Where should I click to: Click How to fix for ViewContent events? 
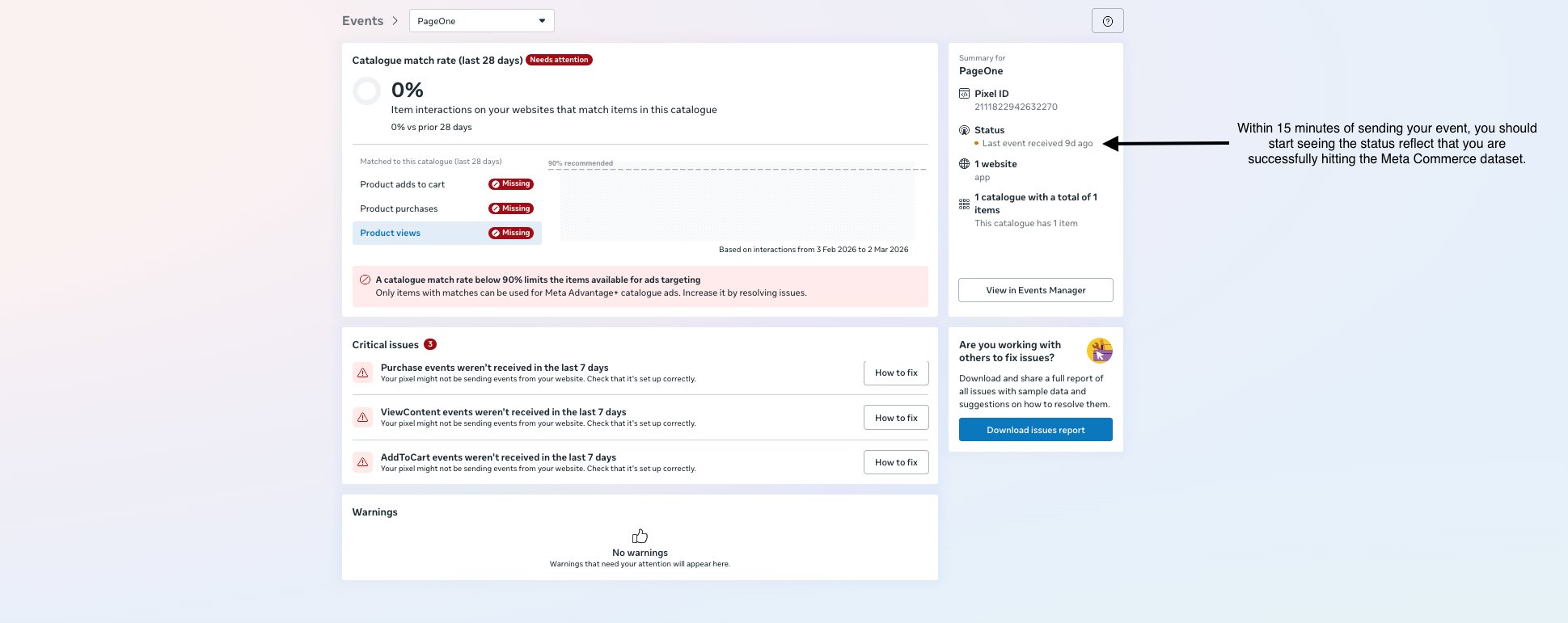896,418
